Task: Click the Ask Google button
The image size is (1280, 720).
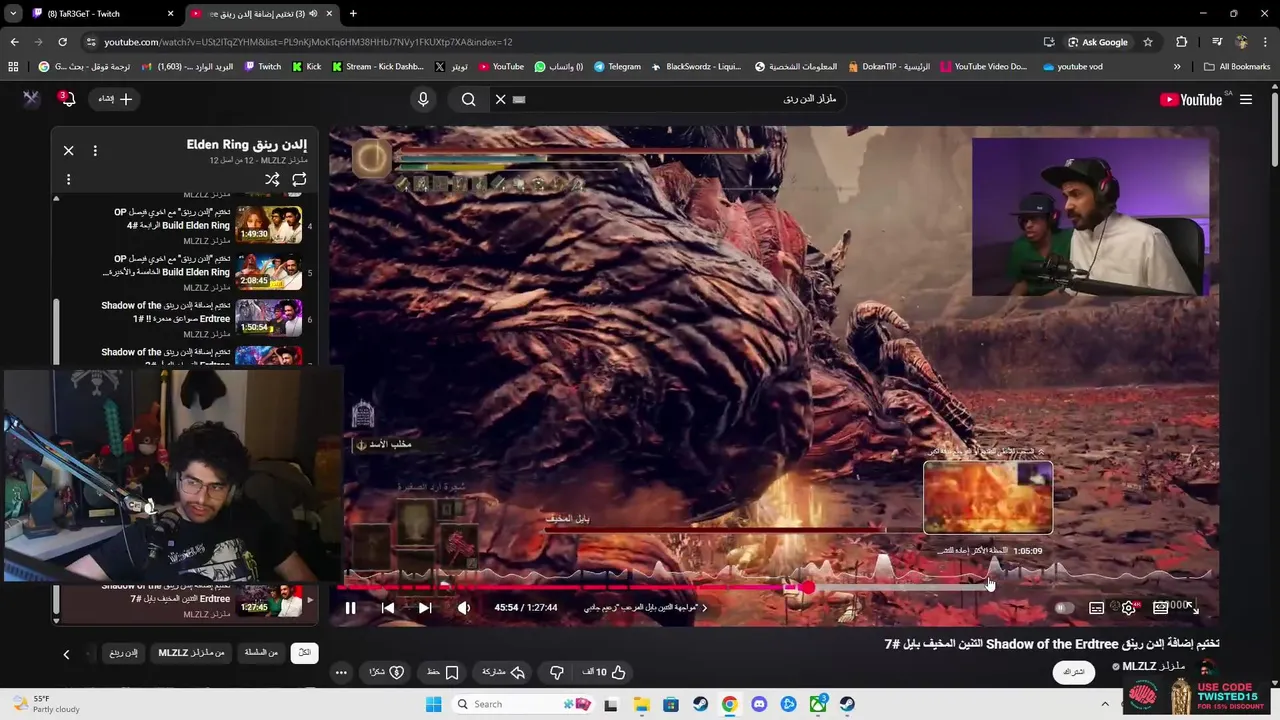Action: click(x=1098, y=42)
